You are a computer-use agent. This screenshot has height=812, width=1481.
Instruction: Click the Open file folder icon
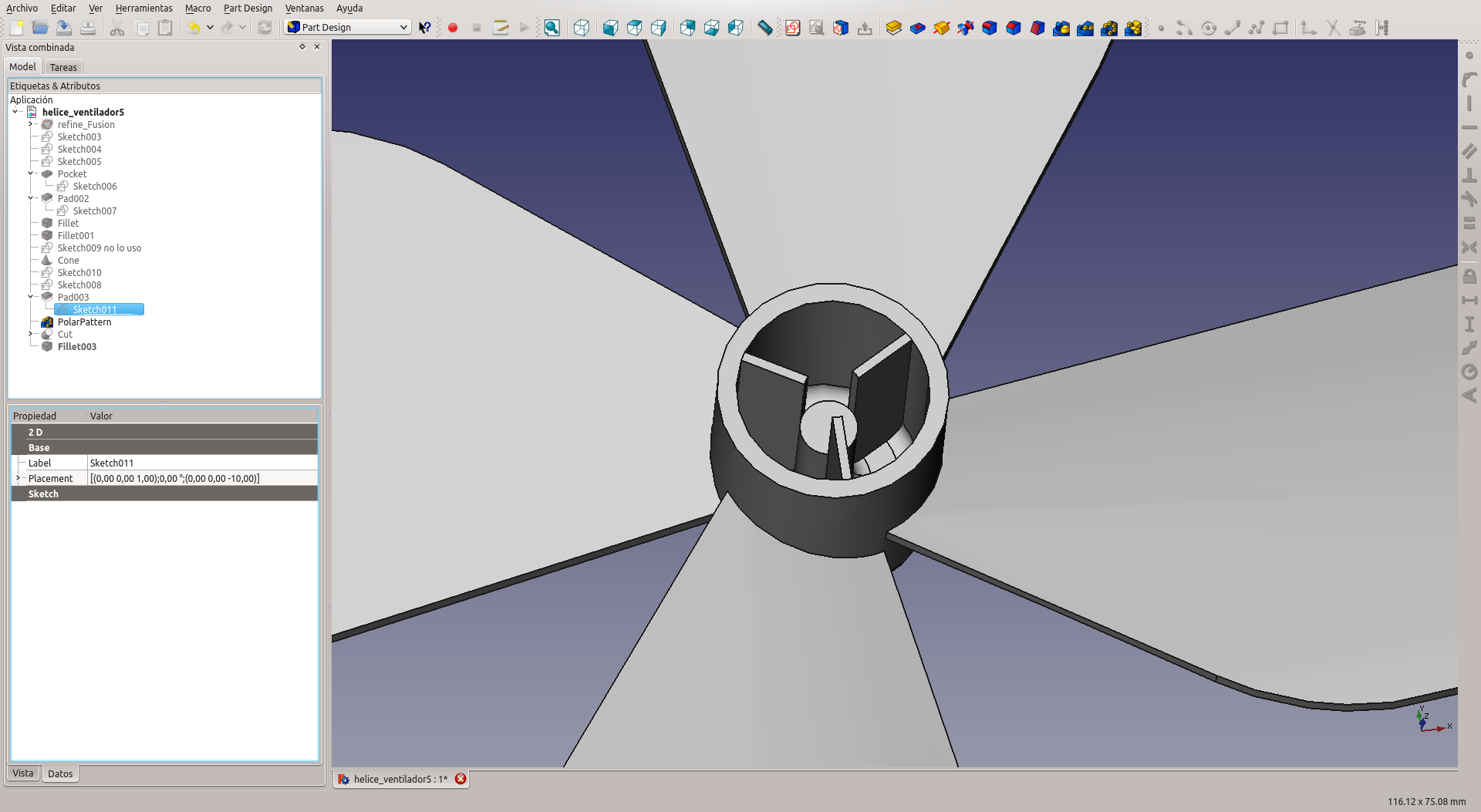coord(40,28)
